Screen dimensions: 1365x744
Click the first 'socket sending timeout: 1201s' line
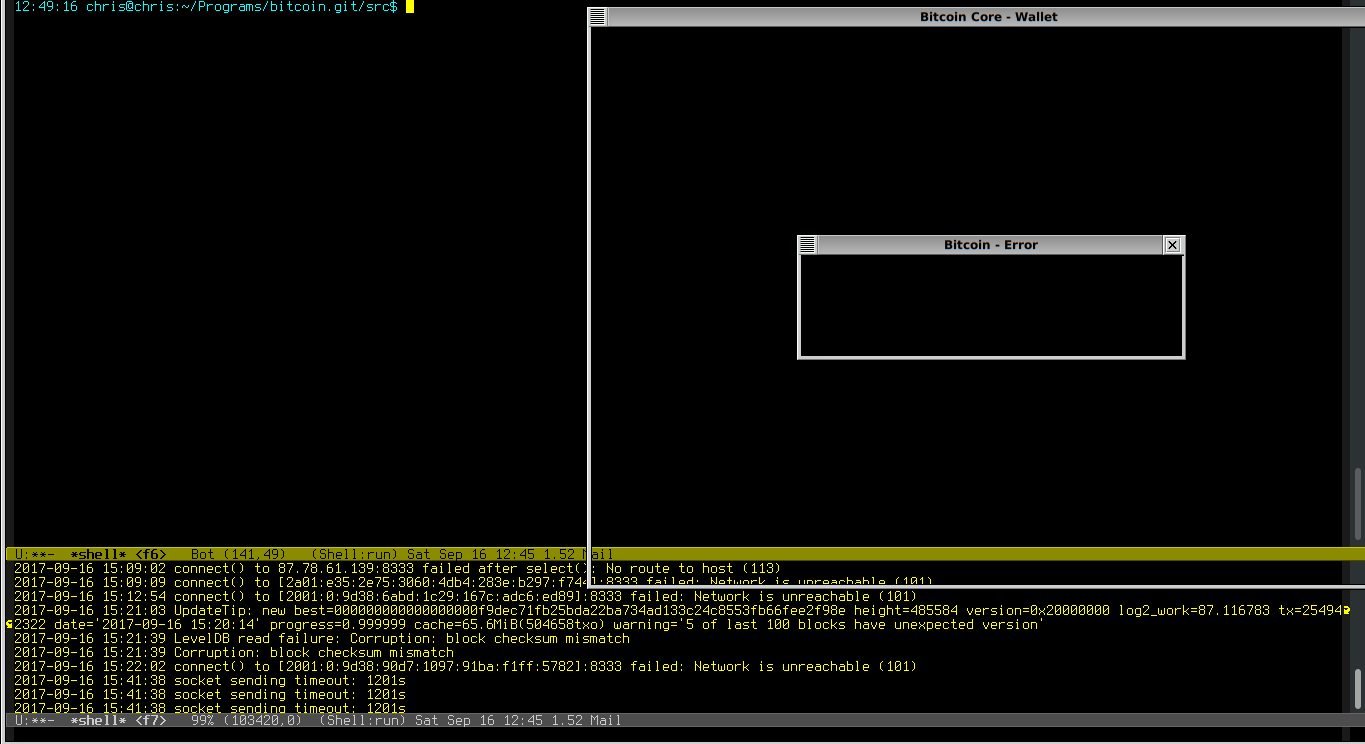(x=210, y=680)
